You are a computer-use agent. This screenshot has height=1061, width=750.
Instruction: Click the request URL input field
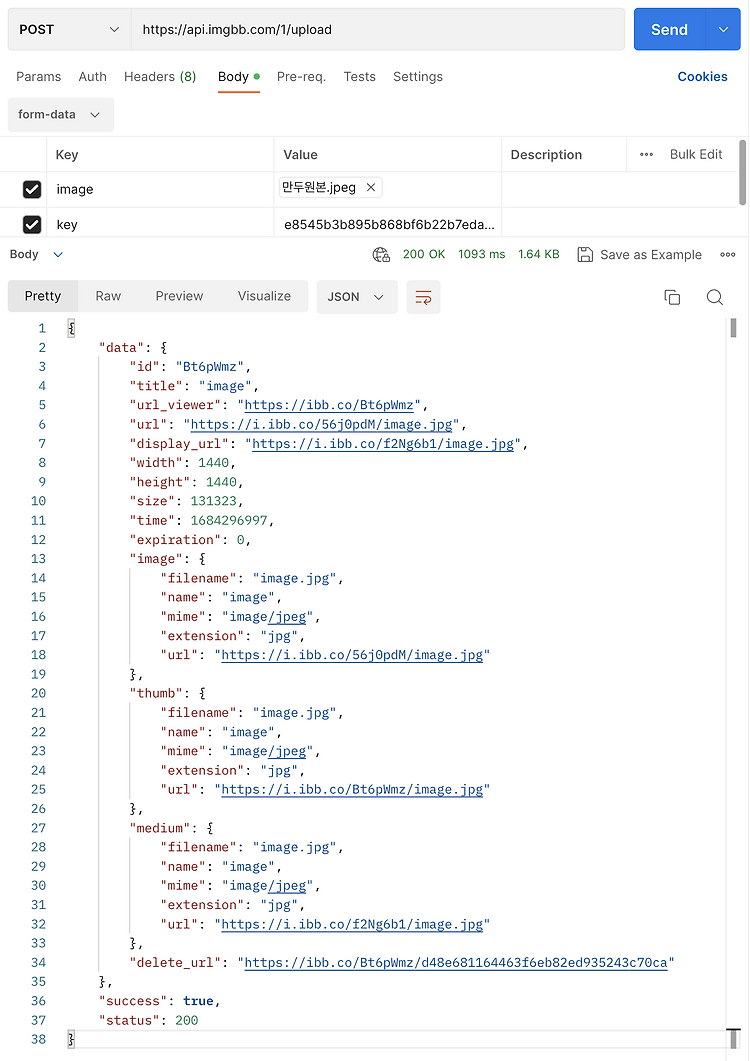pyautogui.click(x=378, y=29)
